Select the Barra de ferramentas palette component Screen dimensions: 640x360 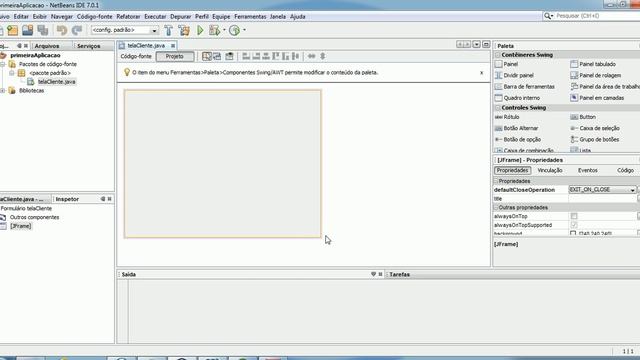click(x=525, y=87)
